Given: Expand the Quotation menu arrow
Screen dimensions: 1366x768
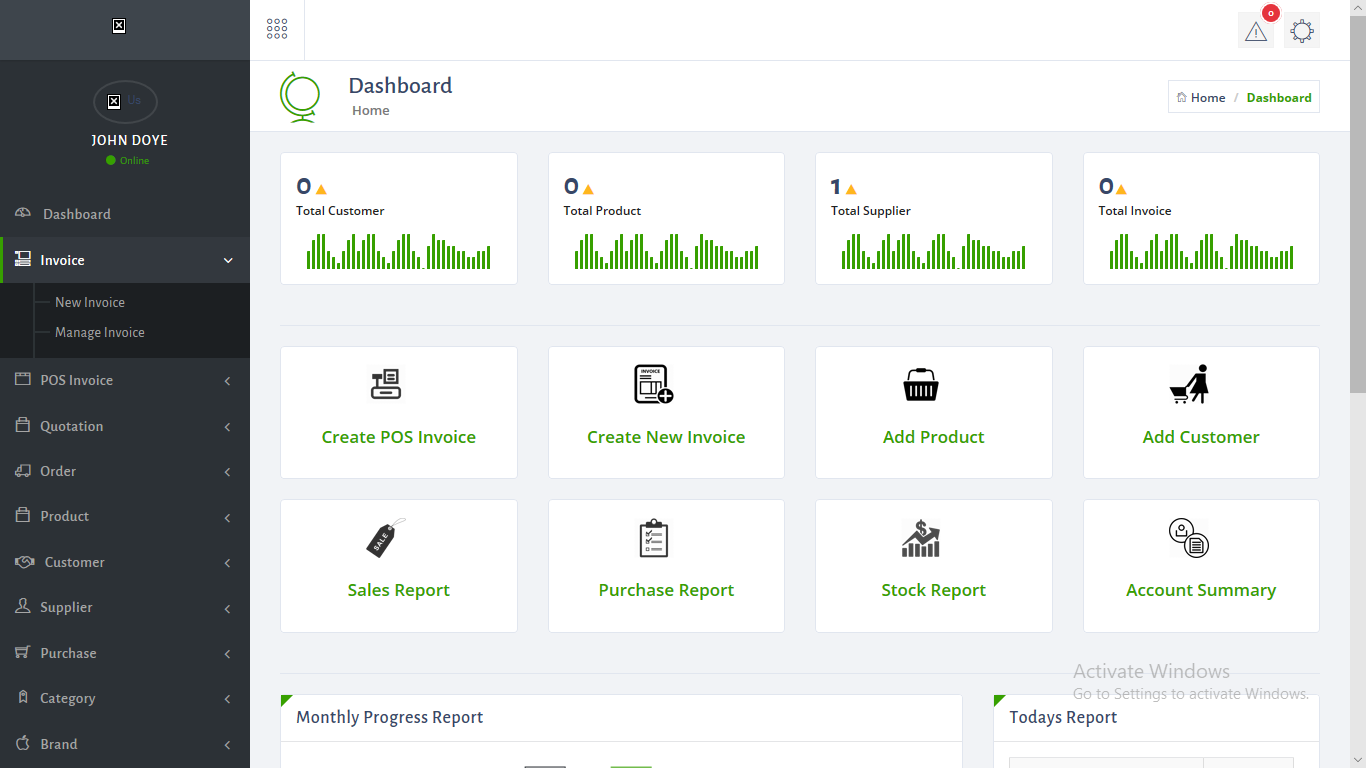Looking at the screenshot, I should pyautogui.click(x=227, y=427).
